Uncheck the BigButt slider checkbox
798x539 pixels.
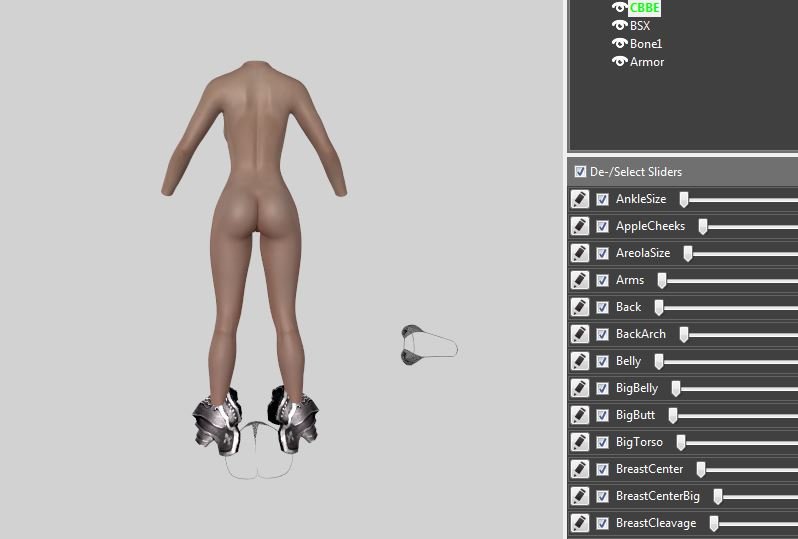[602, 415]
